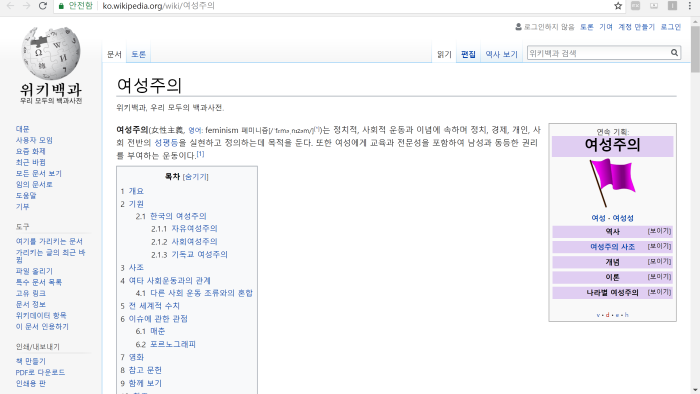This screenshot has width=700, height=394.
Task: Click the purple flag image
Action: coord(612,182)
